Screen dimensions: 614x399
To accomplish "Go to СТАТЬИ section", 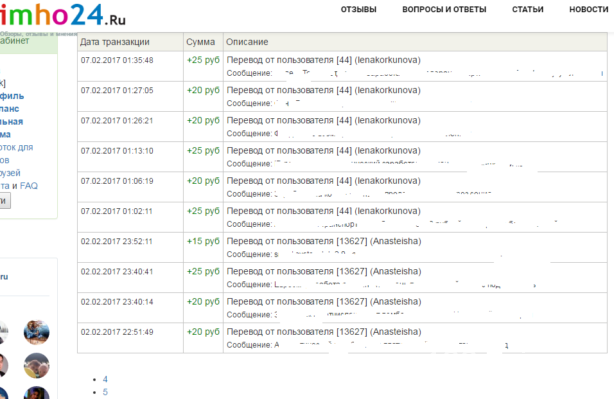I will [x=527, y=9].
